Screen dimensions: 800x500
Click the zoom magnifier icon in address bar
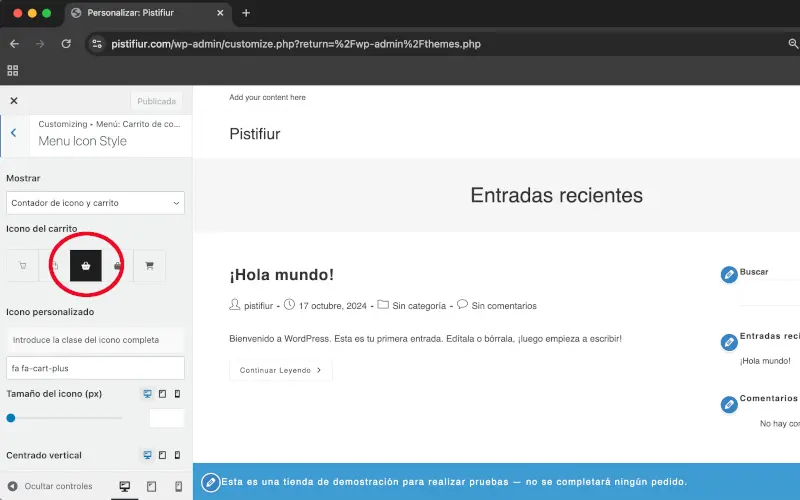coord(793,44)
